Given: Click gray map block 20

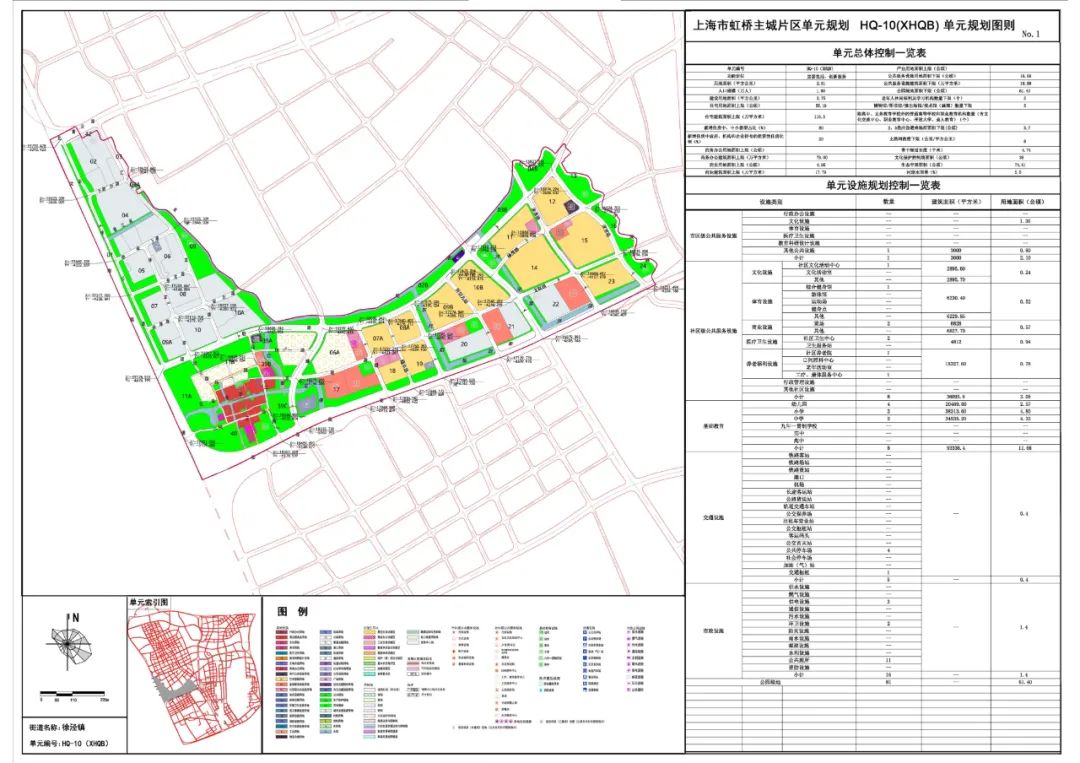Looking at the screenshot, I should tap(464, 344).
